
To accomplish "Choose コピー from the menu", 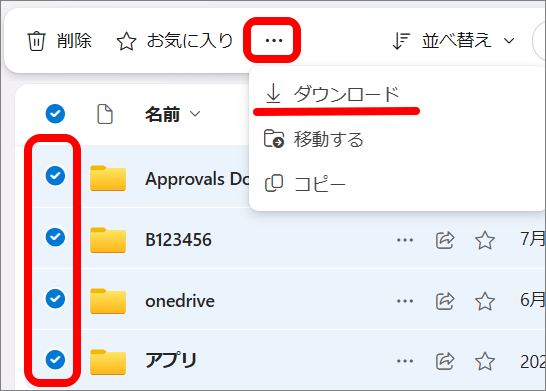I will click(x=320, y=184).
